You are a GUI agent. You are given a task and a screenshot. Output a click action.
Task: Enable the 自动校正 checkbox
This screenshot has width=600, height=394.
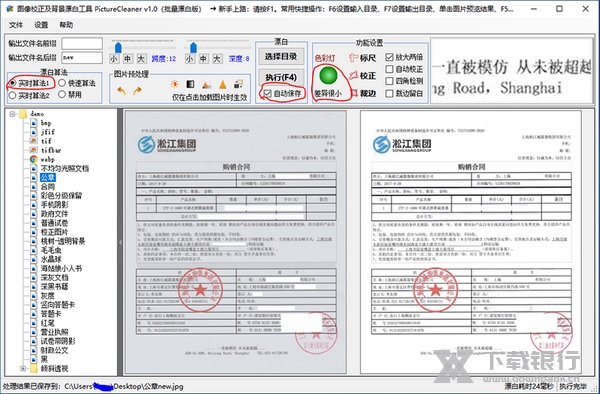(x=390, y=69)
